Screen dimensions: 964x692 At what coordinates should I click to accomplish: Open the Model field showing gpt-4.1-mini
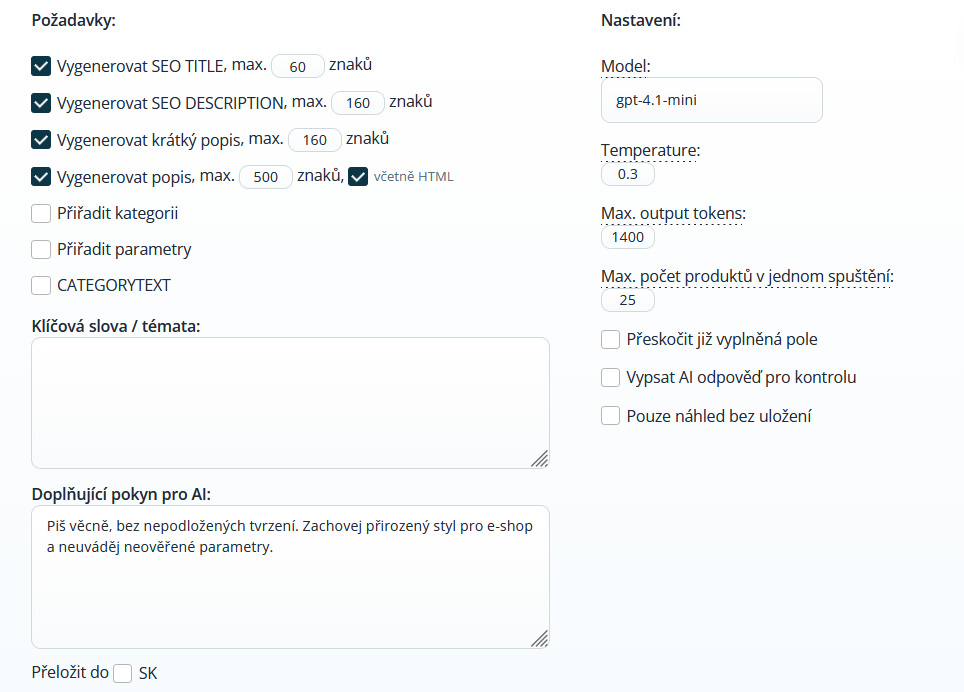711,100
